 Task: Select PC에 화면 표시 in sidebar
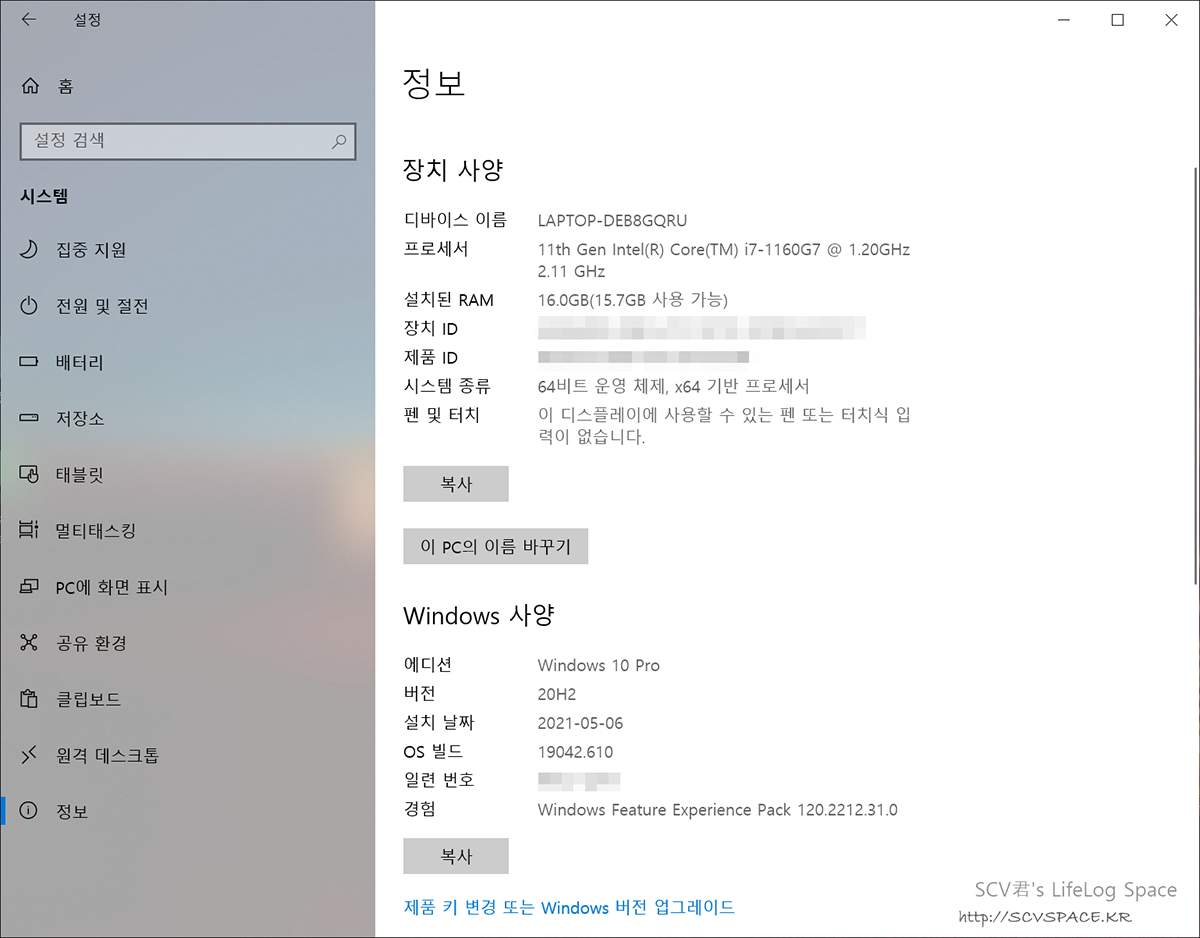(x=187, y=587)
